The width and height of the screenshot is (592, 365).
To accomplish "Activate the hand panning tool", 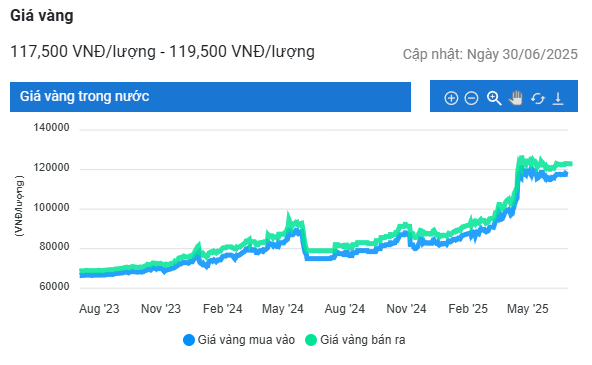I will click(515, 98).
